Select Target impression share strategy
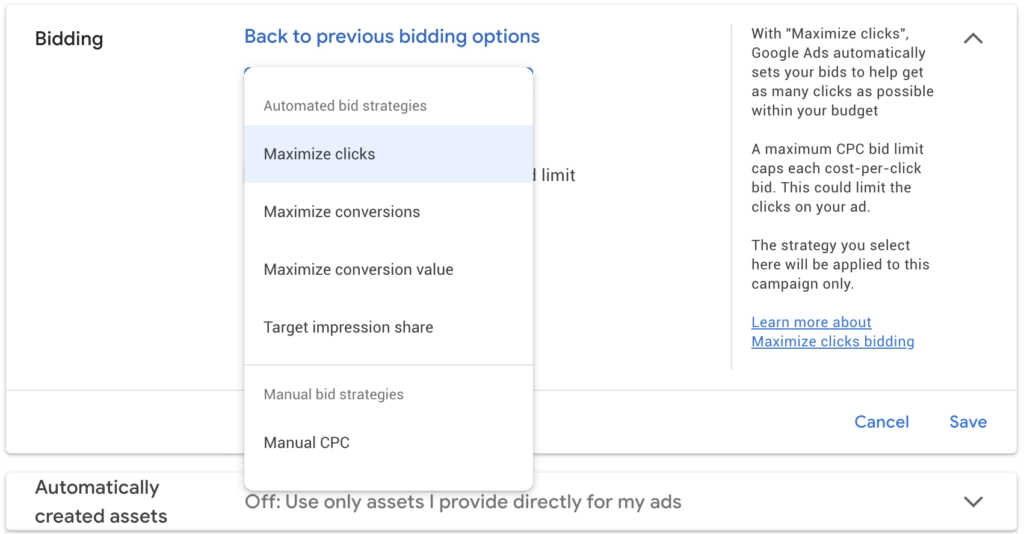This screenshot has height=534, width=1024. coord(348,327)
